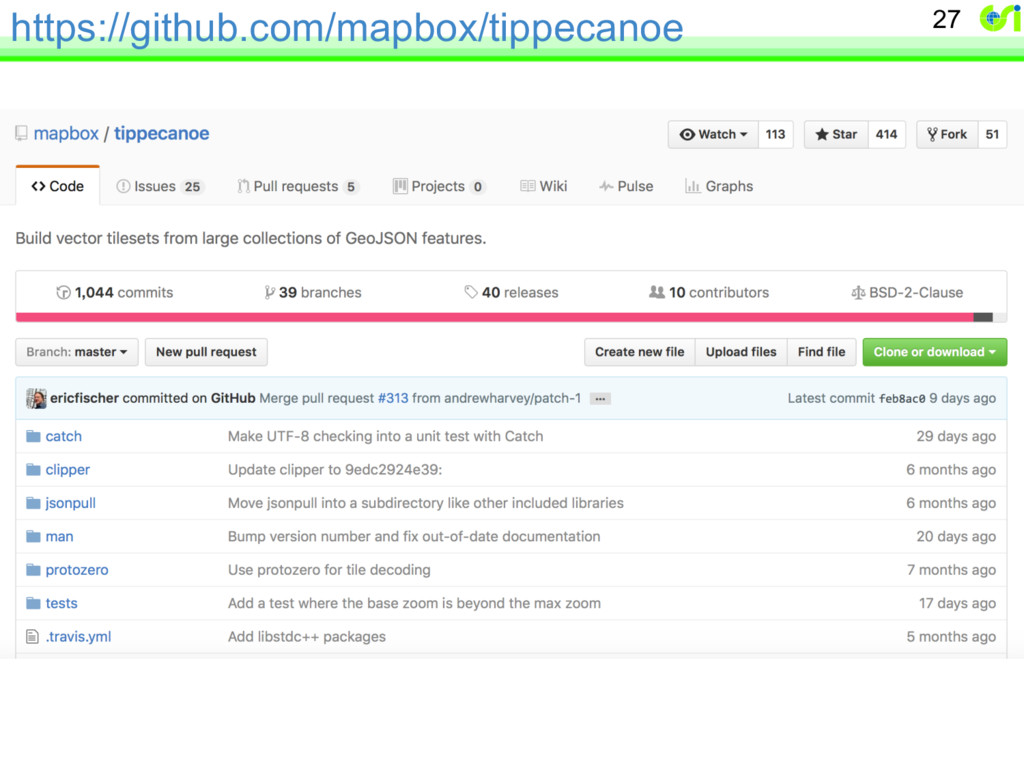Click ericfischer's avatar thumbnail
Viewport: 1024px width, 768px height.
click(37, 398)
